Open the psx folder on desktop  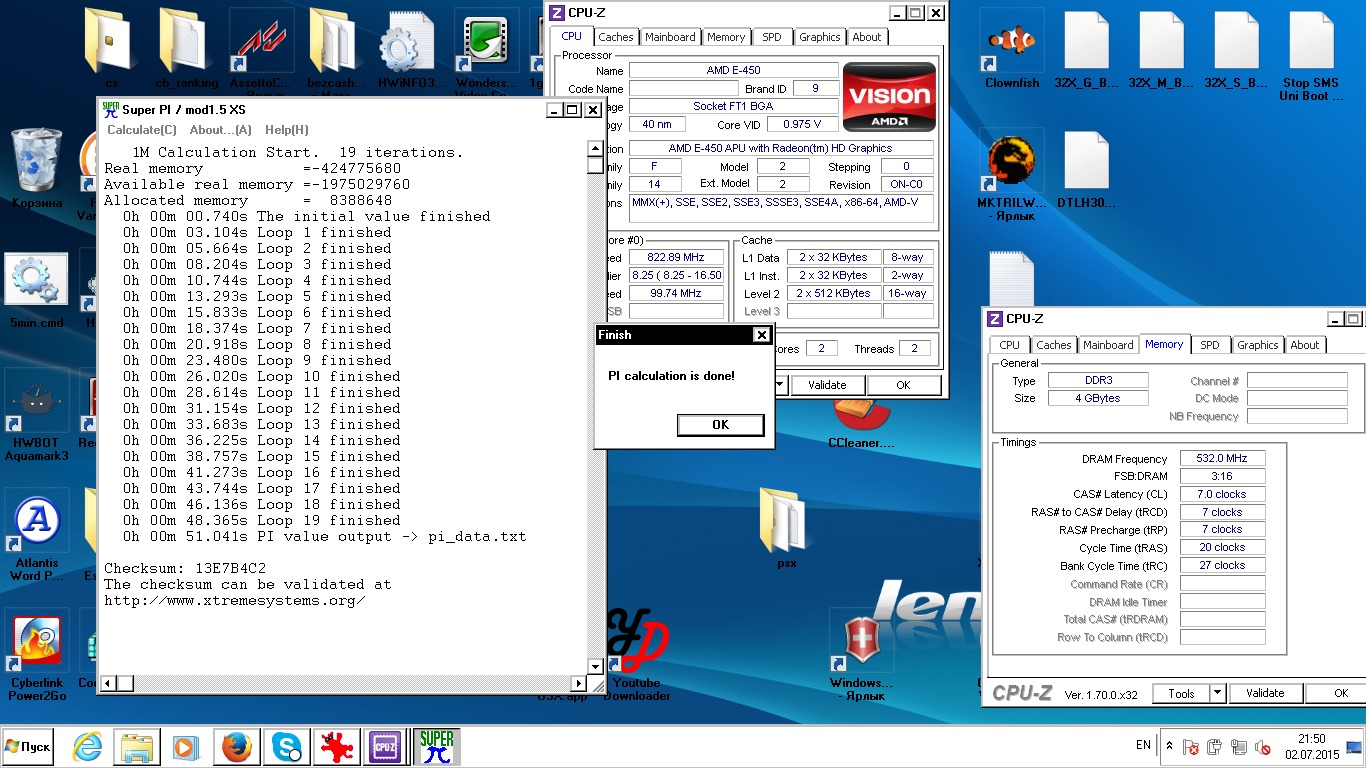(x=786, y=528)
